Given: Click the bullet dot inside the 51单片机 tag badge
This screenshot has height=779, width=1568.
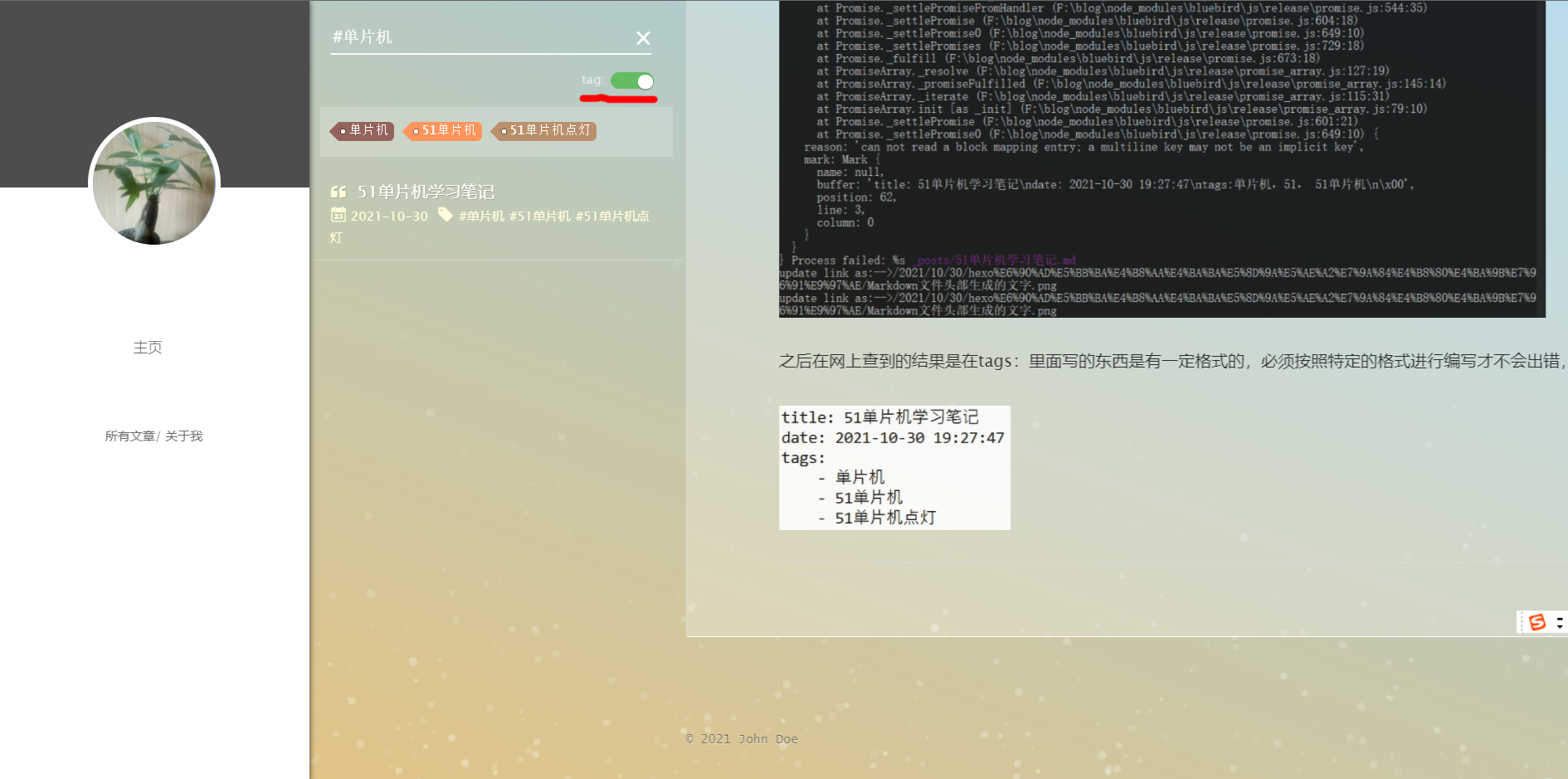Looking at the screenshot, I should (416, 131).
